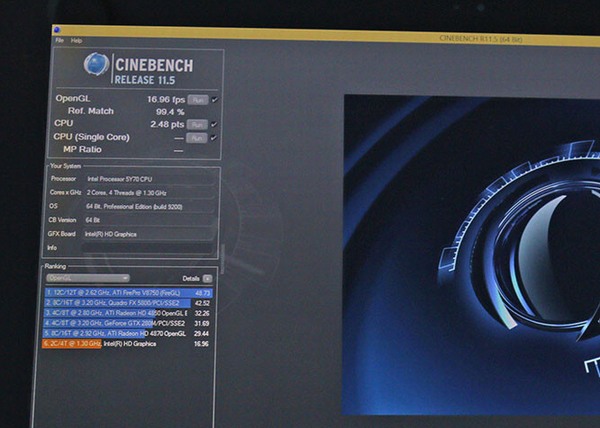
Task: Select the Quadro FX 5800 ranking entry
Action: tap(128, 303)
